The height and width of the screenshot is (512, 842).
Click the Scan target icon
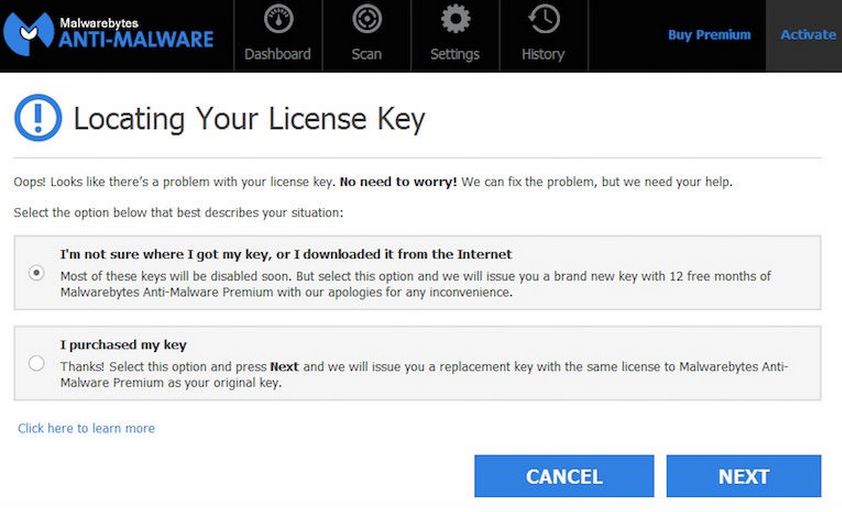click(367, 19)
